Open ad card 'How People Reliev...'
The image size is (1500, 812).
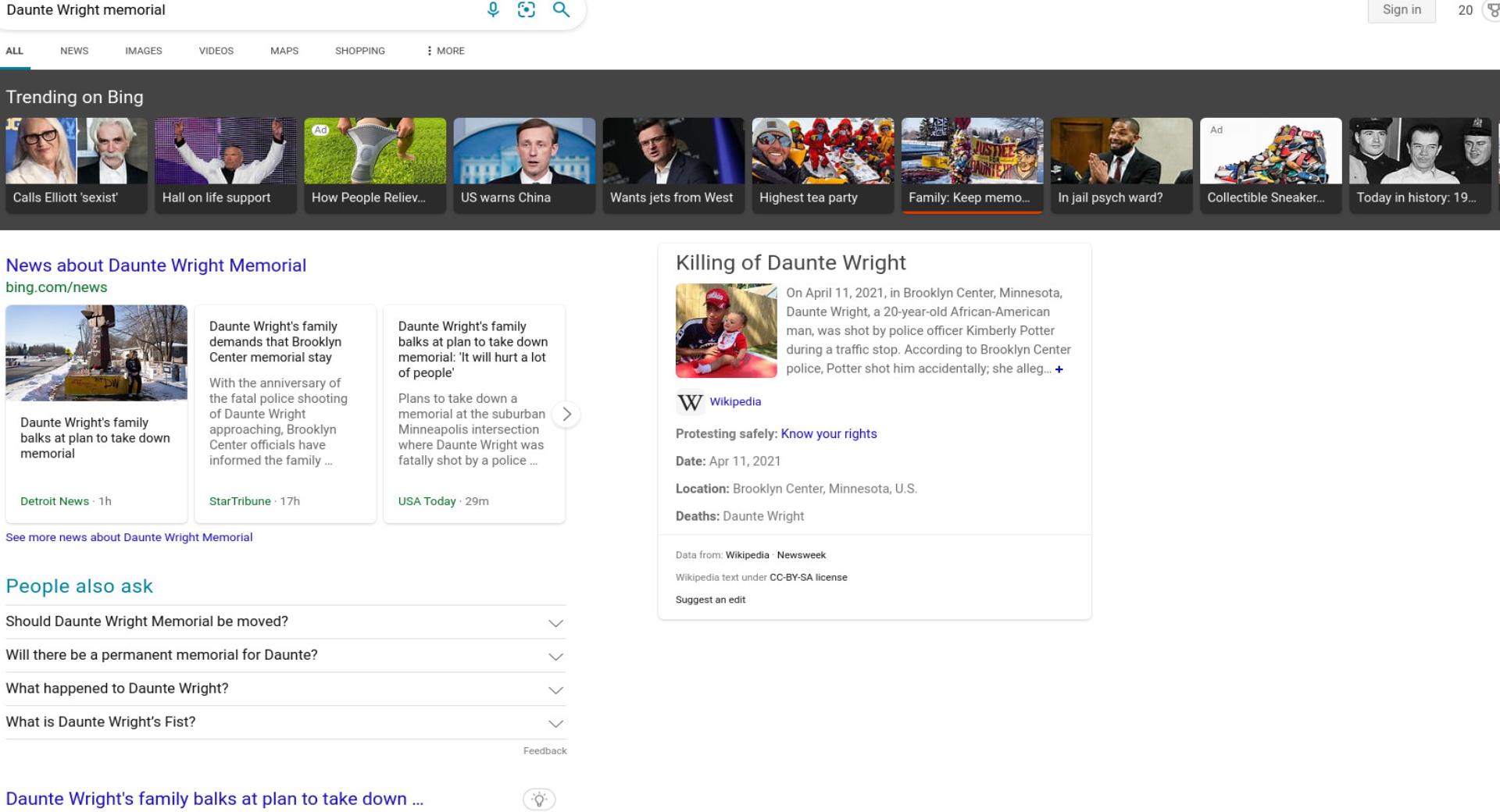point(375,166)
